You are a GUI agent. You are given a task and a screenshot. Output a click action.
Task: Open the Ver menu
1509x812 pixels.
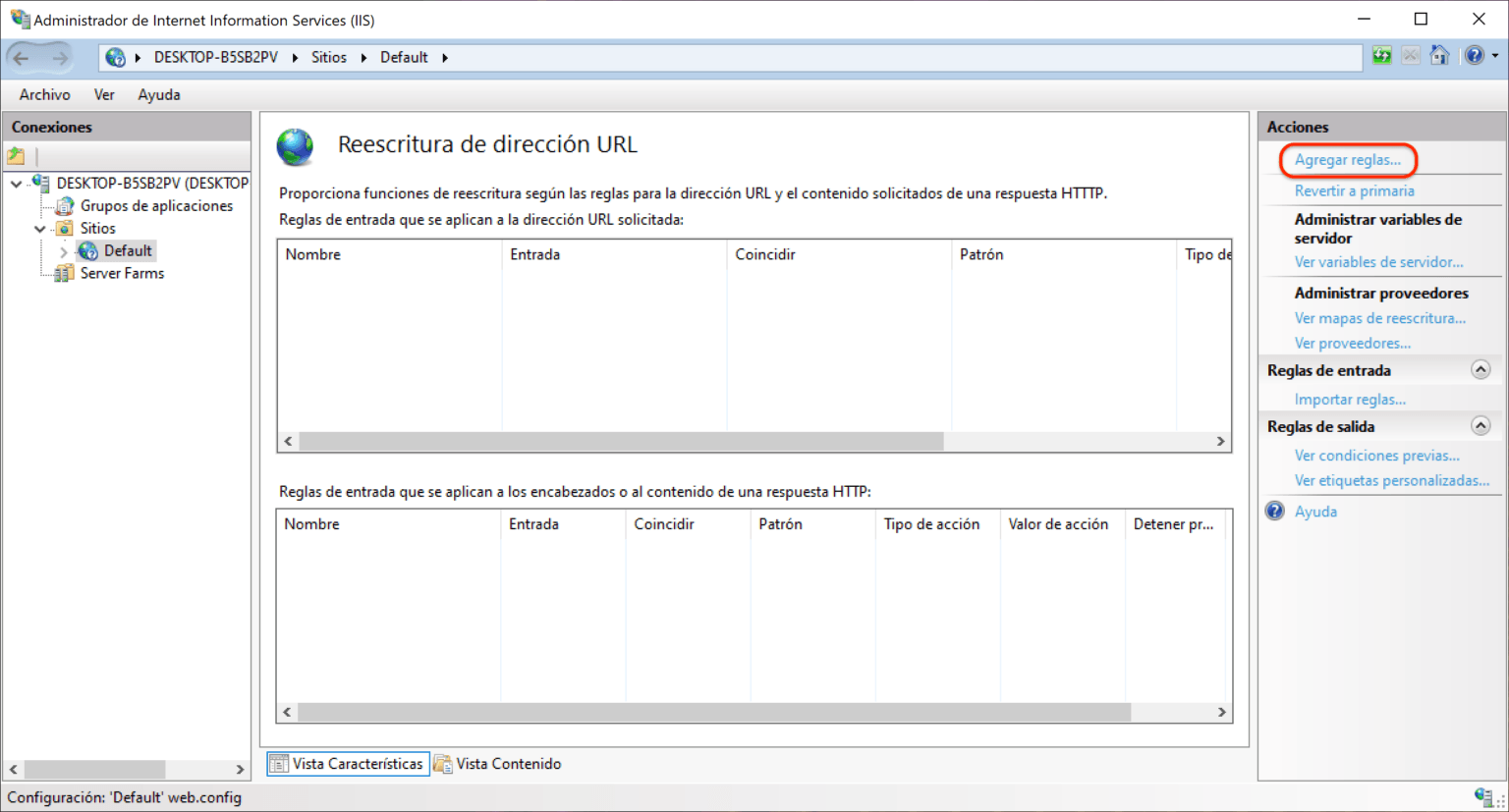(104, 95)
